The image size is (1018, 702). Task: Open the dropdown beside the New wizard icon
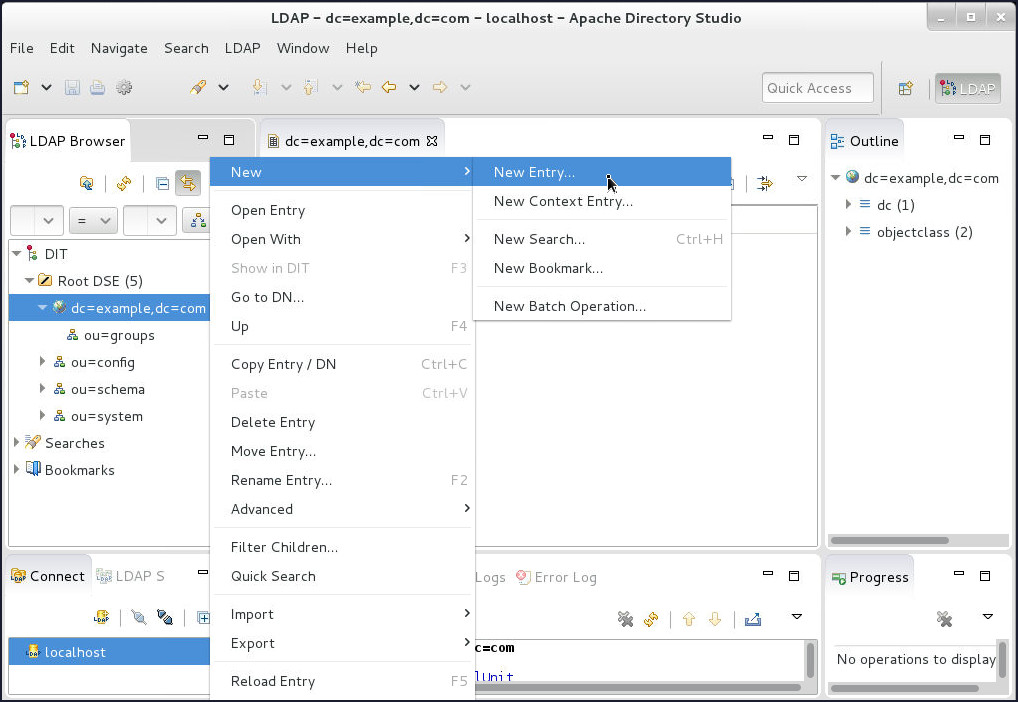coord(46,87)
